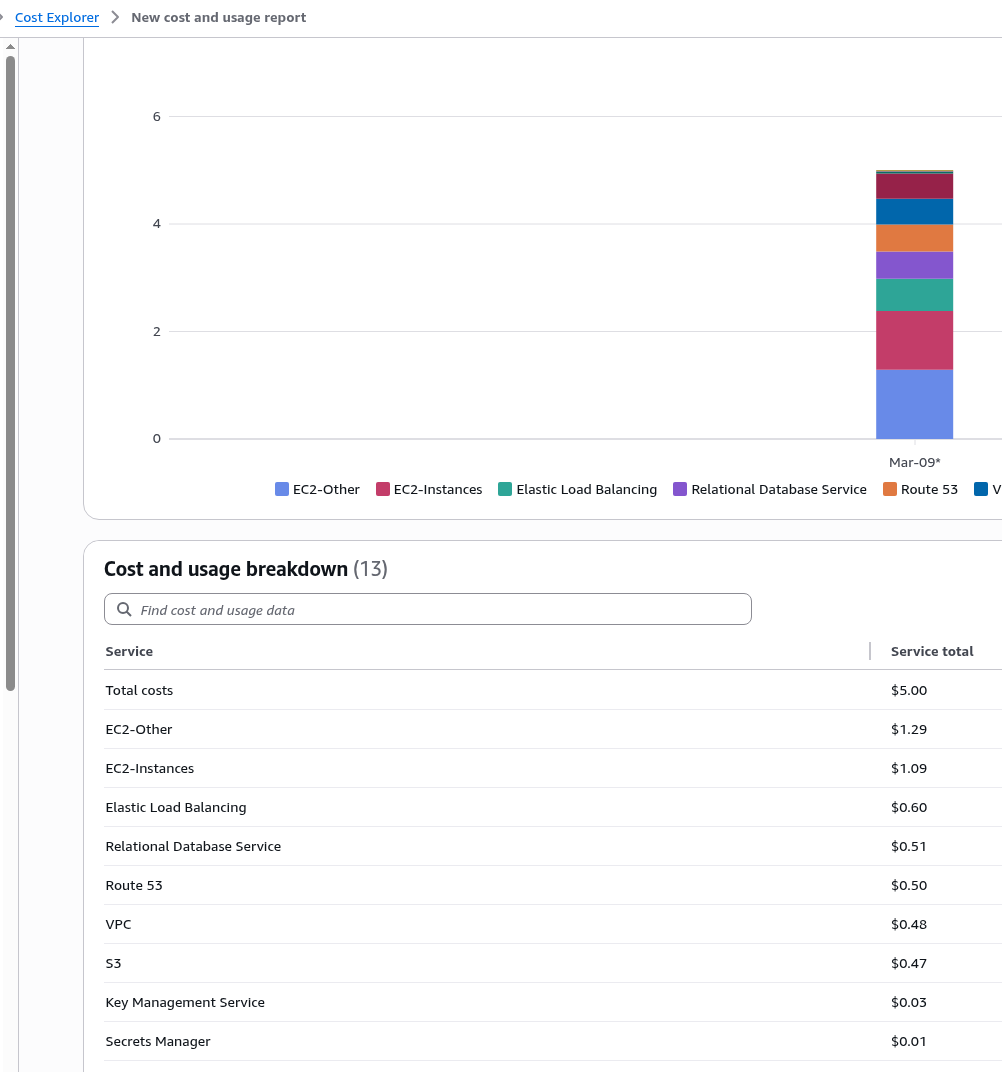Click the Elastic Load Balancing legend swatch
The image size is (1002, 1072).
(x=505, y=489)
